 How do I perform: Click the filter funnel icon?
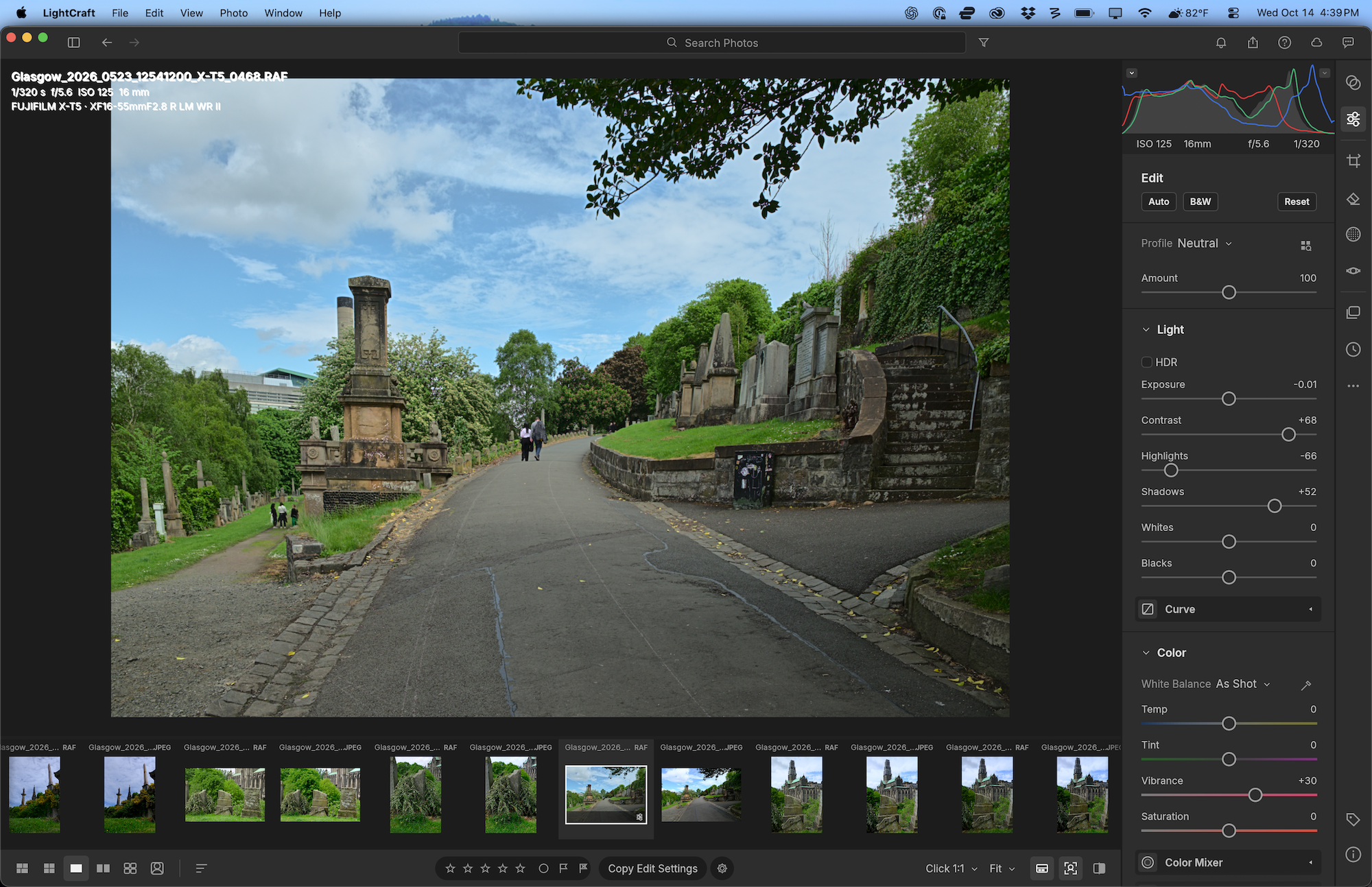[984, 43]
